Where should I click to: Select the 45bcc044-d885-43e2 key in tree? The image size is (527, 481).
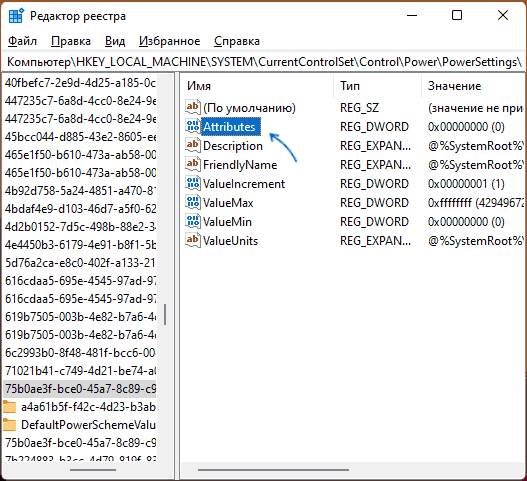pos(80,137)
